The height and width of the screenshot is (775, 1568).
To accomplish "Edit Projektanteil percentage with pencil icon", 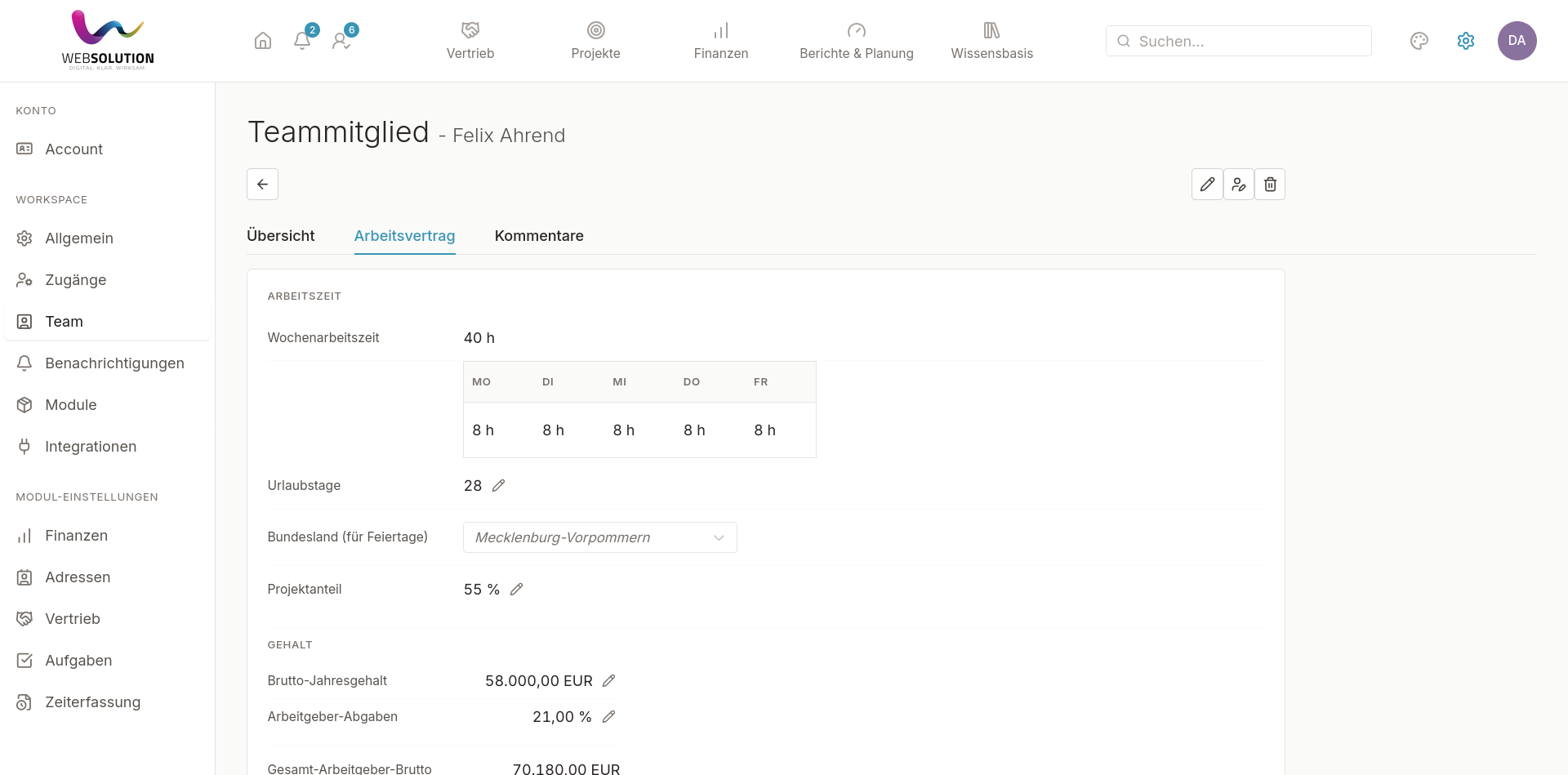I will coord(516,589).
